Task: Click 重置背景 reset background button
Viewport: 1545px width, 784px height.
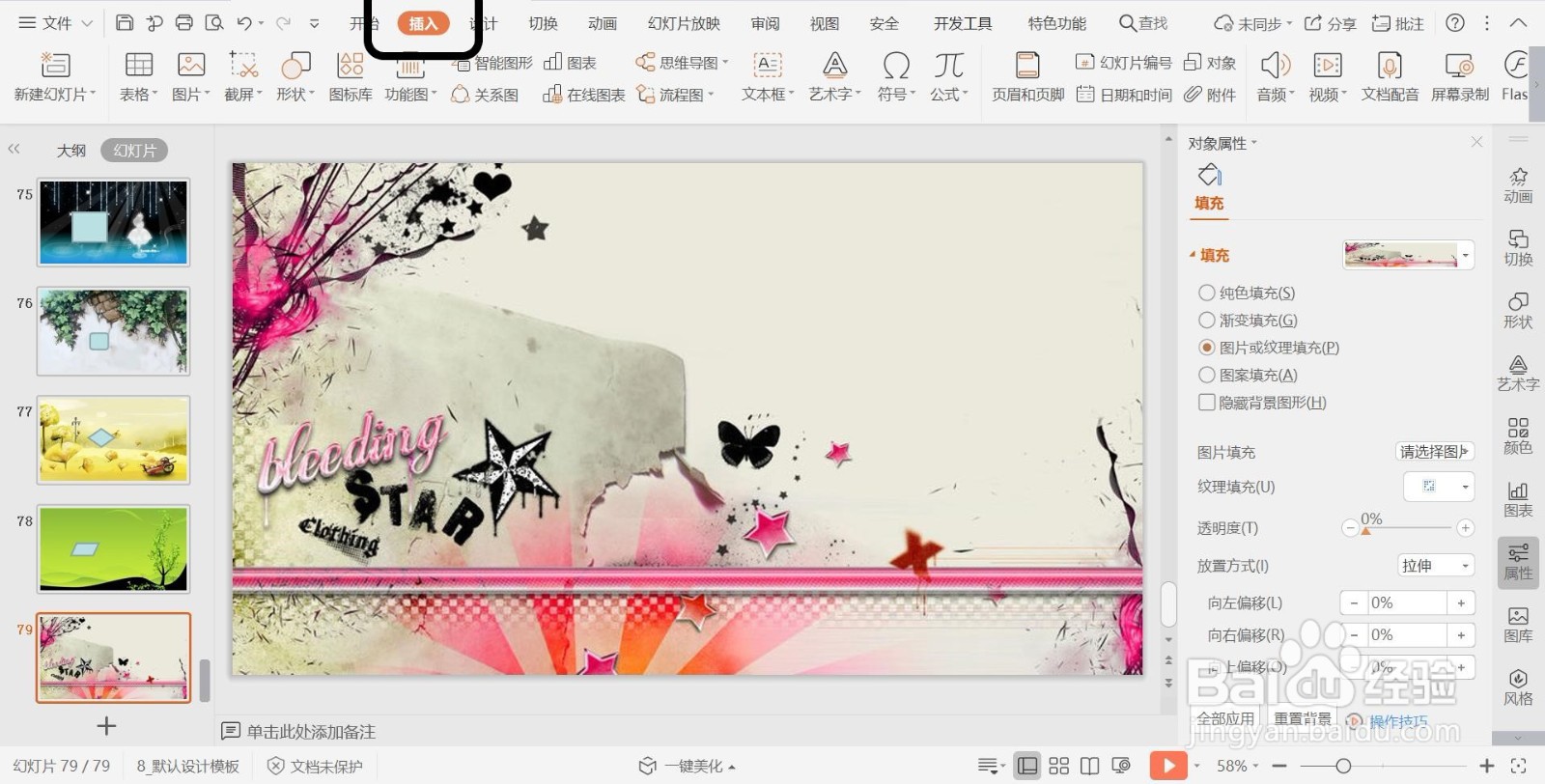Action: tap(1303, 718)
